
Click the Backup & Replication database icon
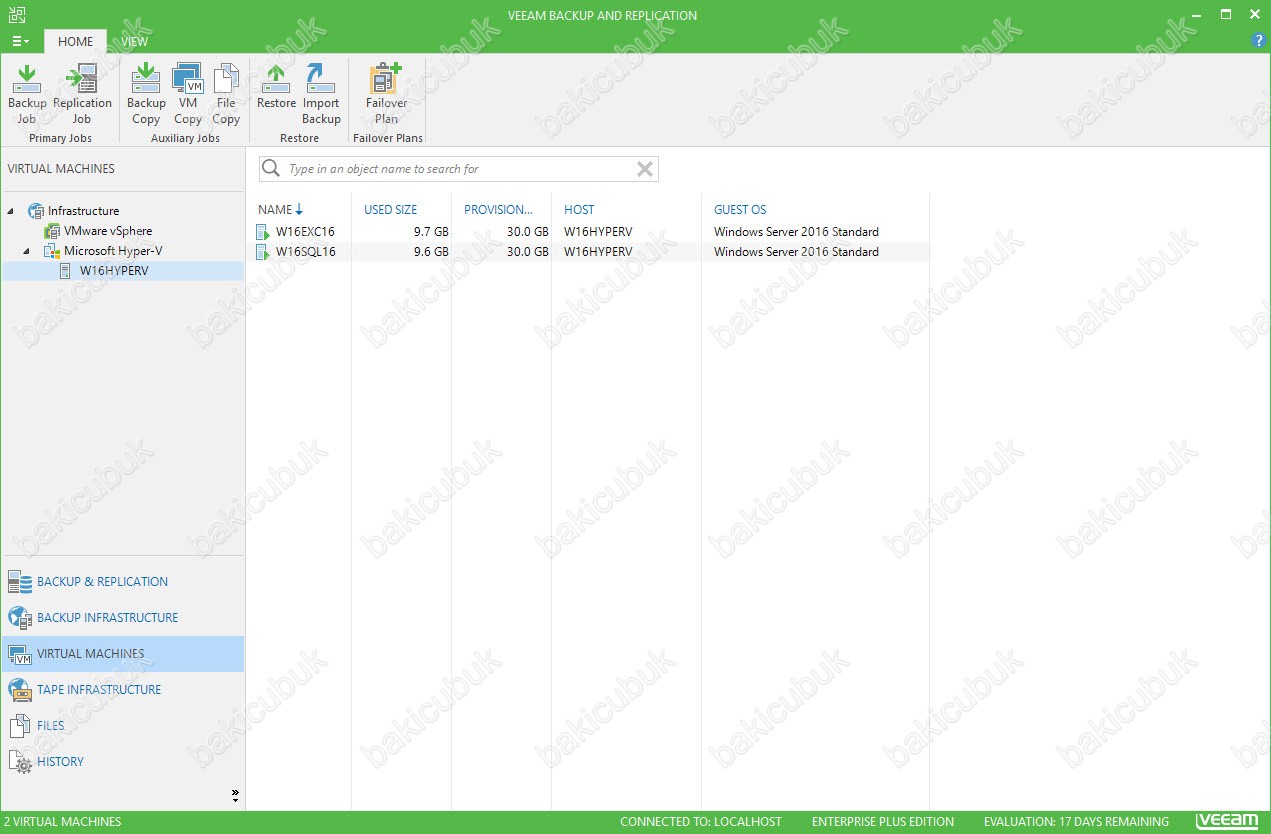coord(20,582)
